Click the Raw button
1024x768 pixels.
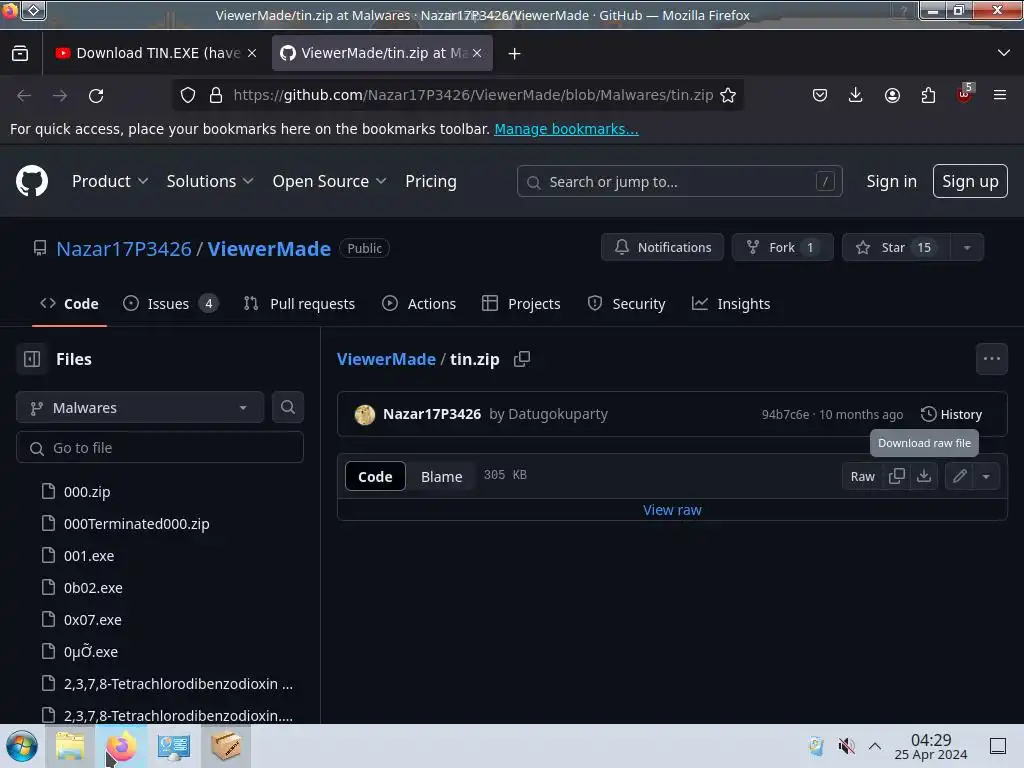pyautogui.click(x=862, y=476)
